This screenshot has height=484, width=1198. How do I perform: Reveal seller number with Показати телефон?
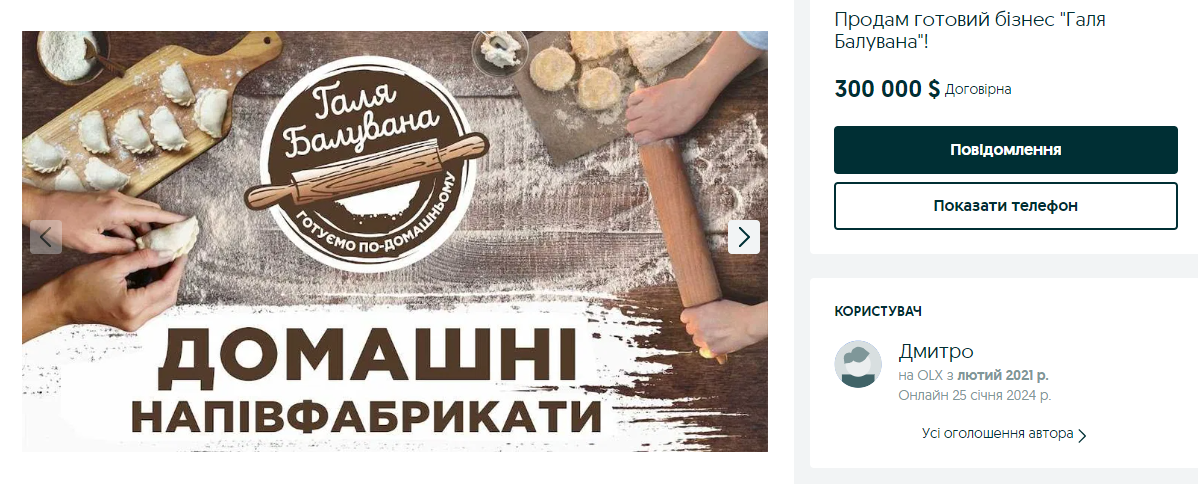pyautogui.click(x=1005, y=206)
